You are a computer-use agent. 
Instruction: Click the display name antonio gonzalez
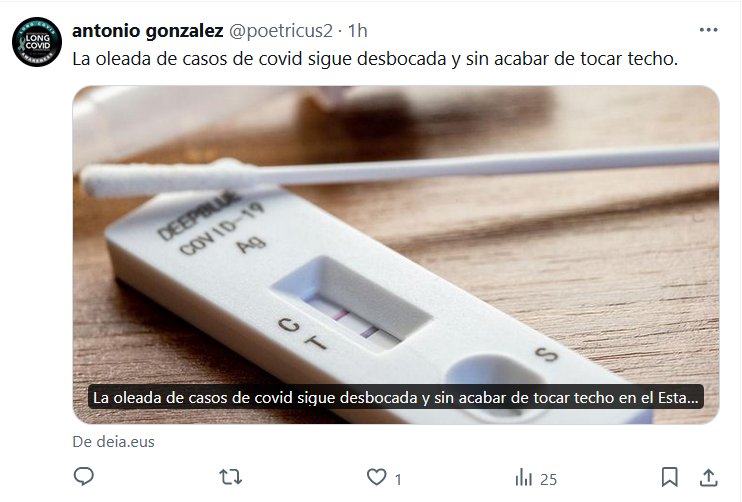pos(148,31)
